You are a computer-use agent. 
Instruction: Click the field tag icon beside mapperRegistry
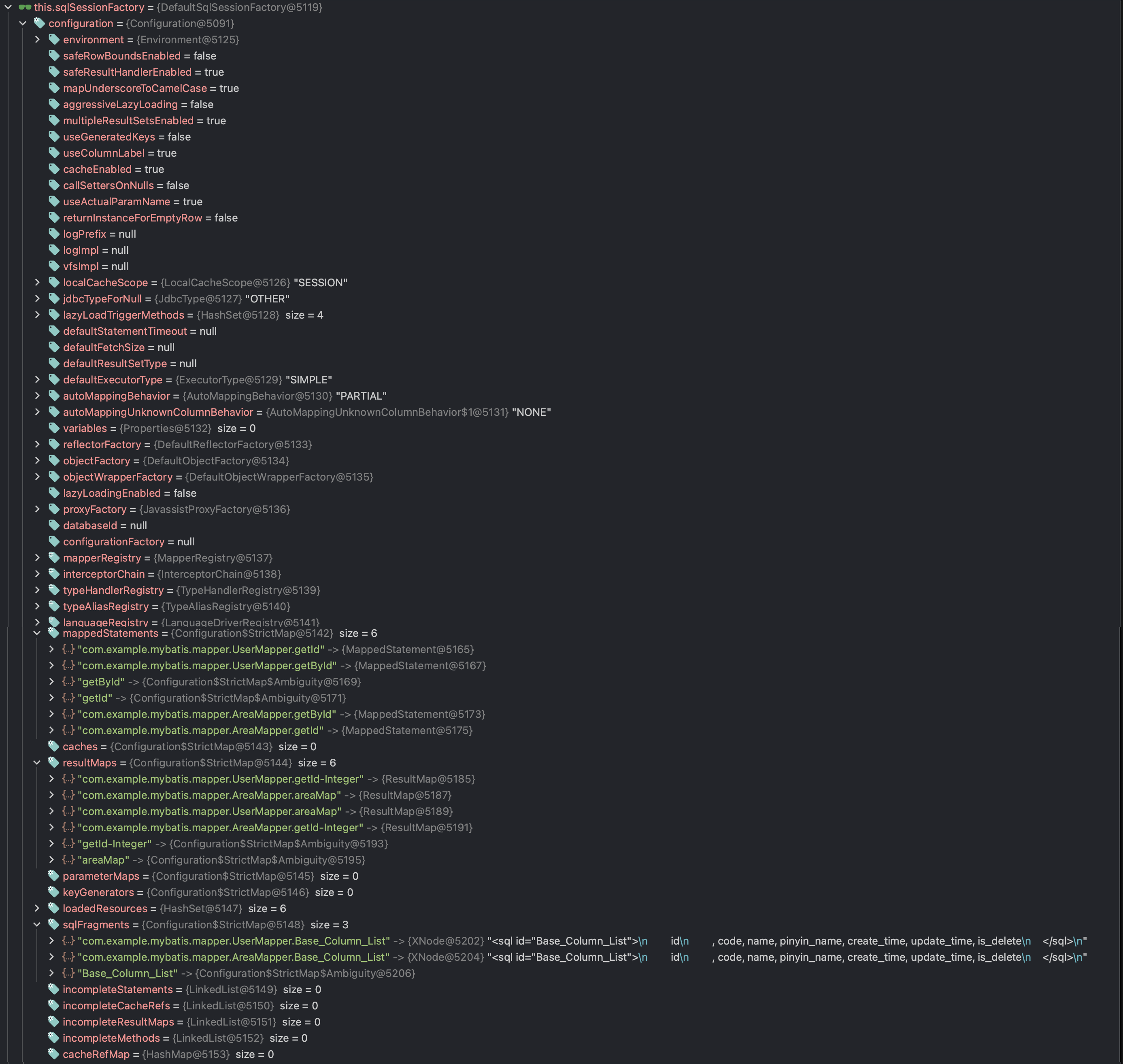pyautogui.click(x=54, y=558)
